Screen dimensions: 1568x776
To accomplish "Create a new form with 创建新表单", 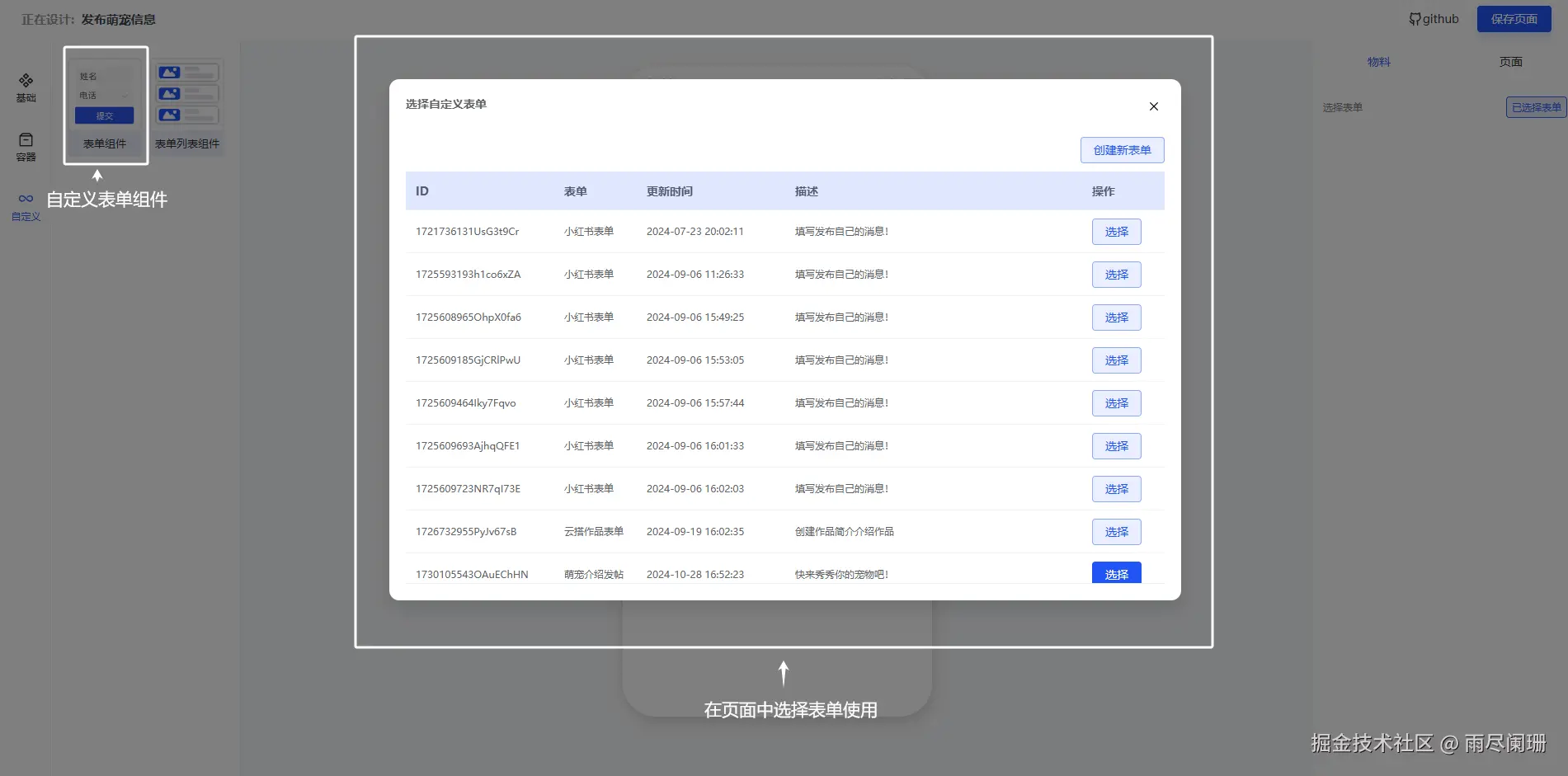I will [1122, 150].
